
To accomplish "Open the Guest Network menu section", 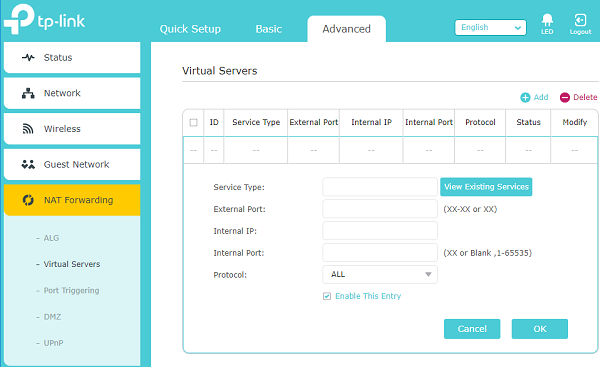I will point(72,165).
